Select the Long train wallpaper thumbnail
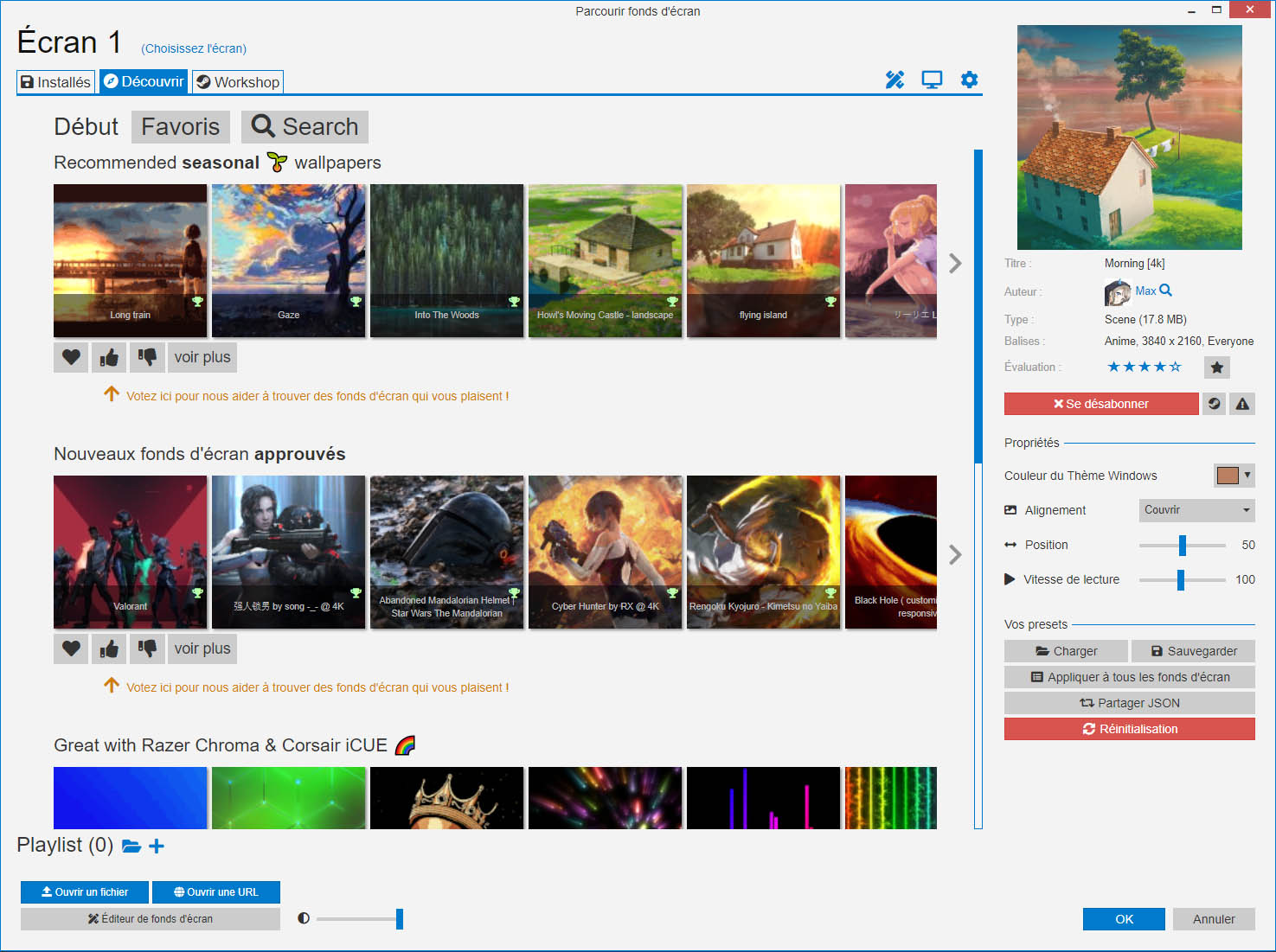This screenshot has width=1276, height=952. point(131,260)
